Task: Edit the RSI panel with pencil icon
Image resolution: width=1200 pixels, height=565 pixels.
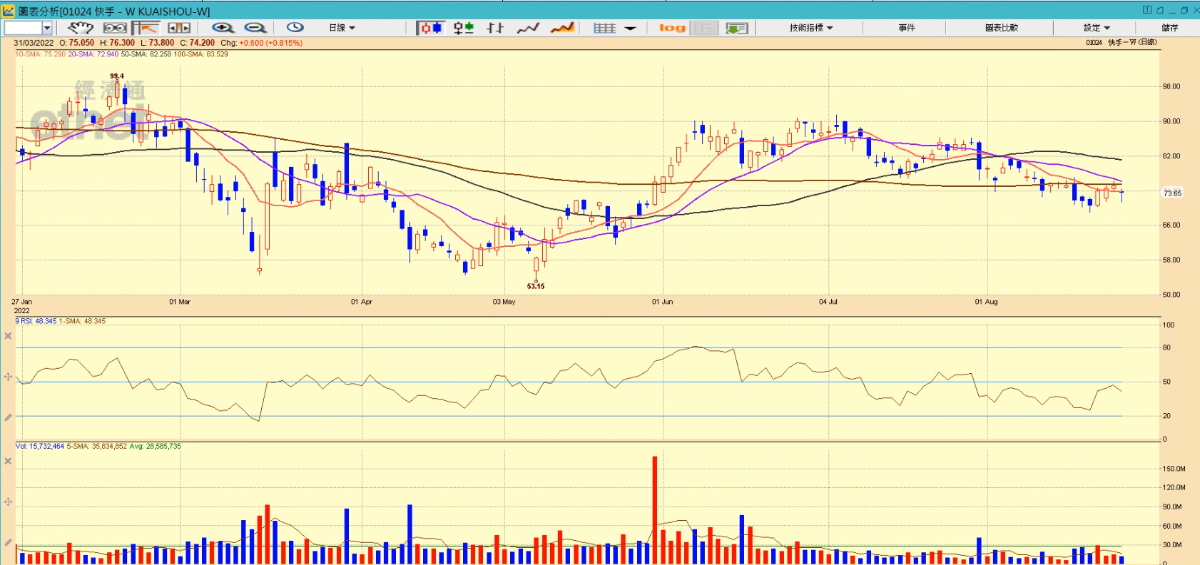Action: click(x=8, y=416)
